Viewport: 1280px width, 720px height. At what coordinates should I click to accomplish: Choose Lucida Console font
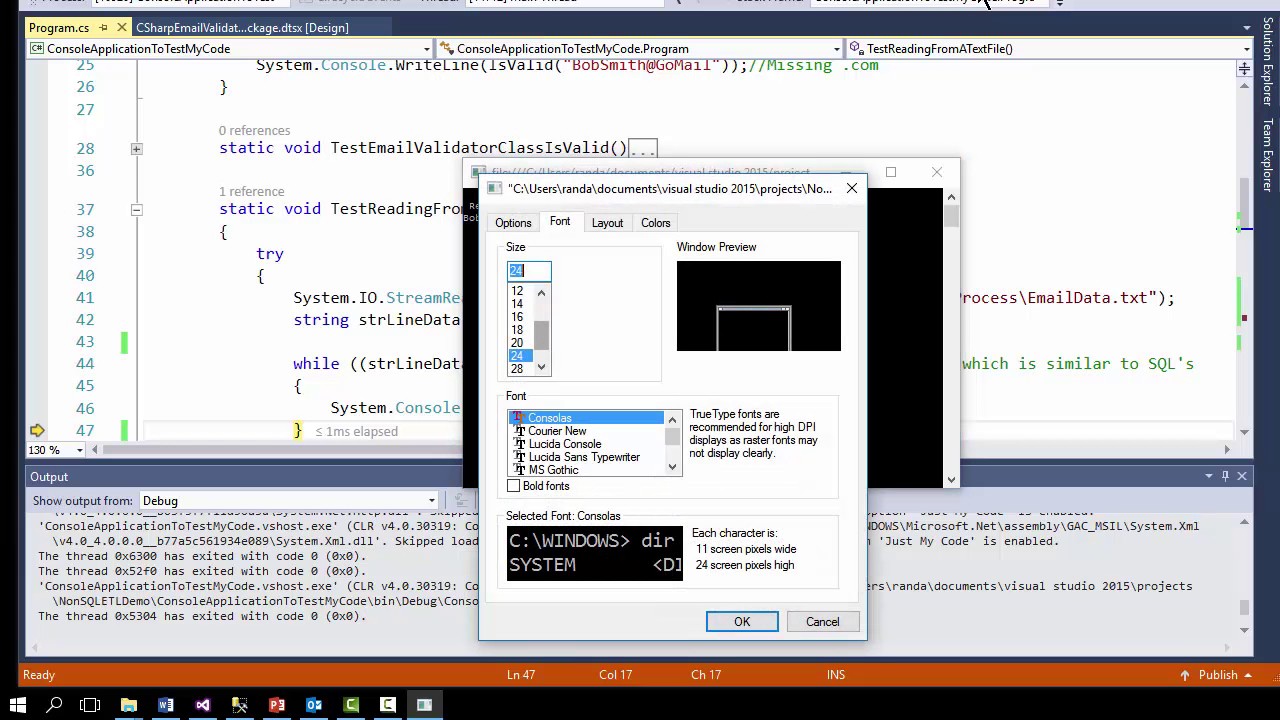(586, 444)
